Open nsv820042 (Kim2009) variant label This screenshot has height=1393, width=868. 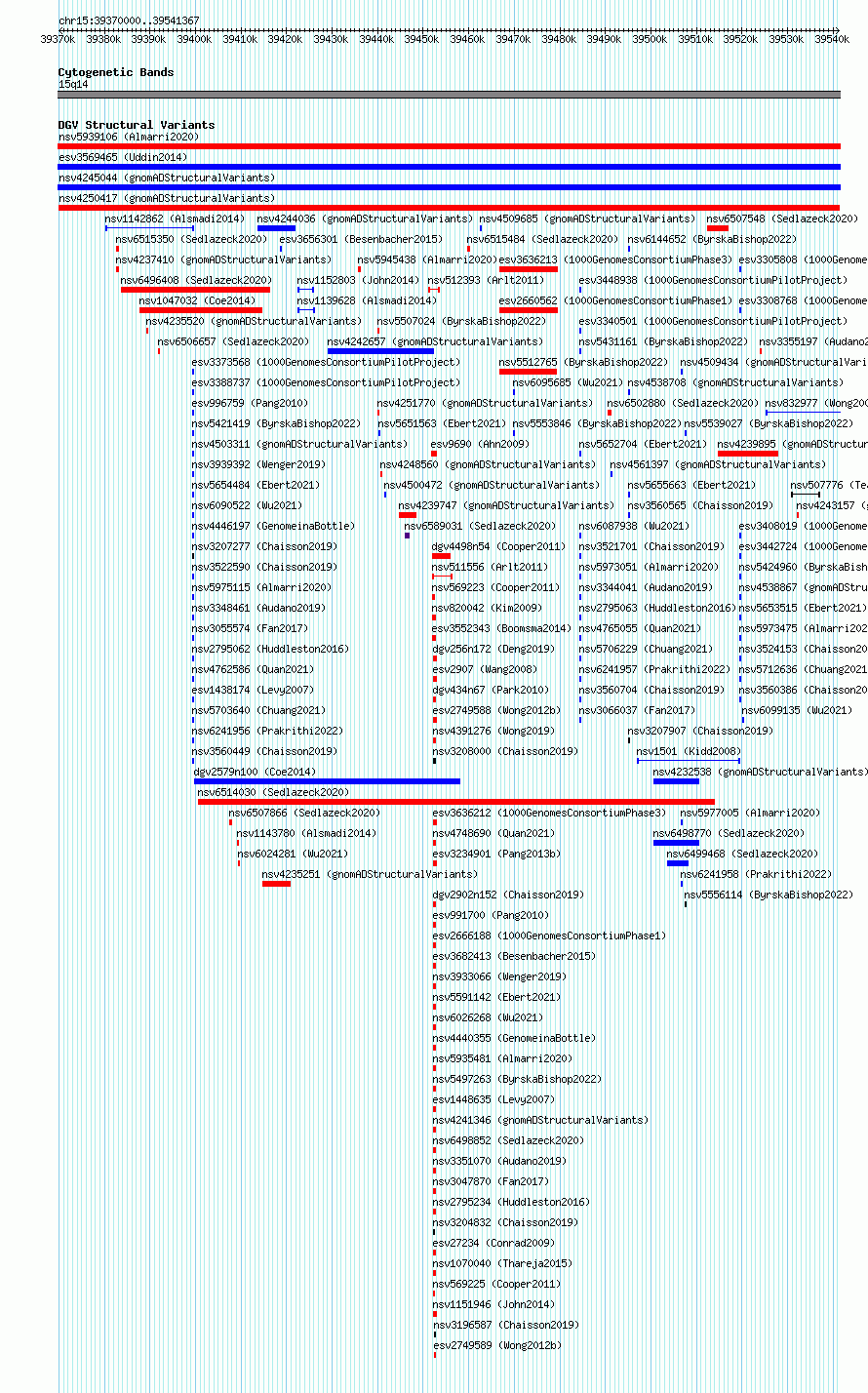(488, 608)
